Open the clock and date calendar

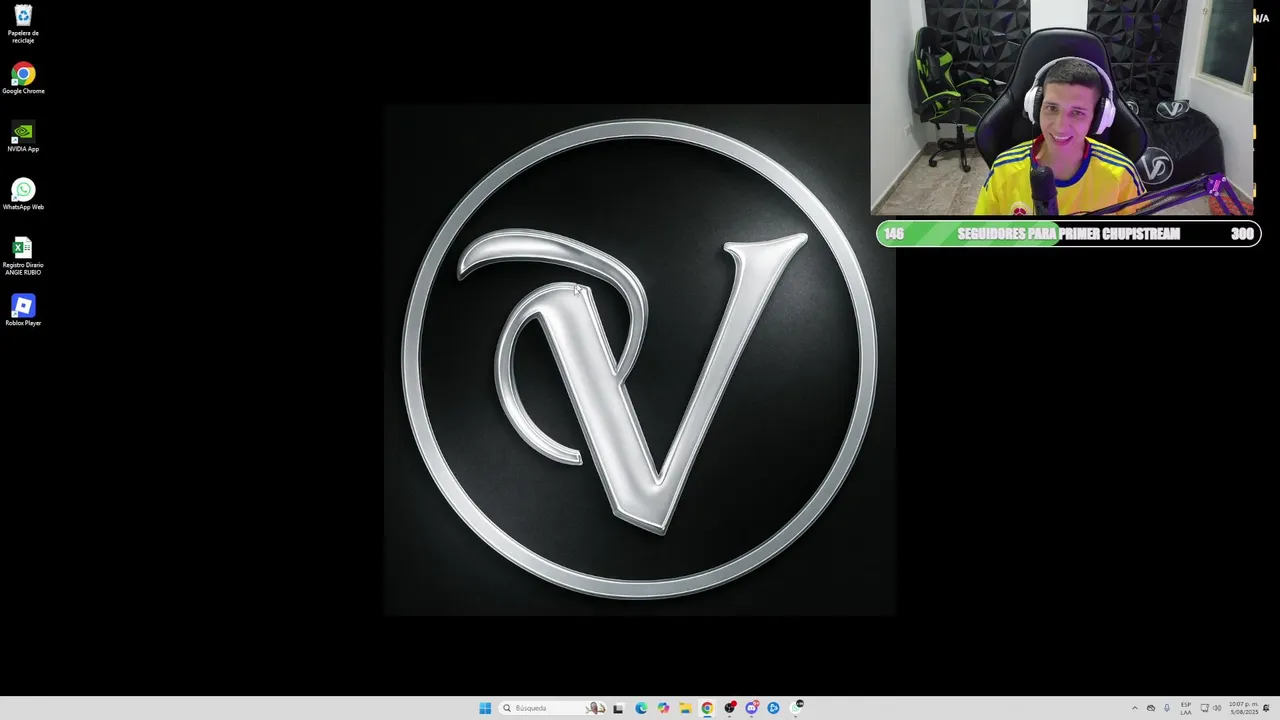[1244, 708]
